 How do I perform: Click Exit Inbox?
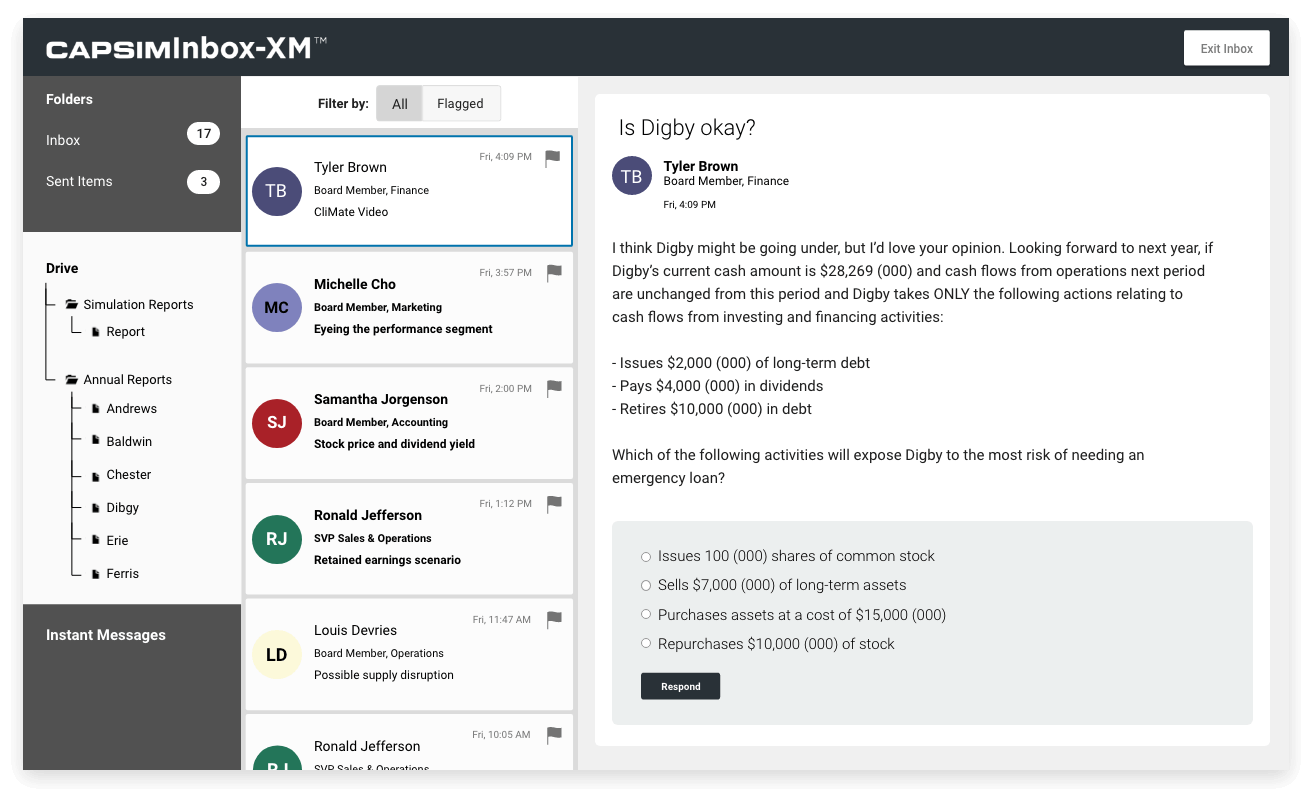pyautogui.click(x=1226, y=47)
